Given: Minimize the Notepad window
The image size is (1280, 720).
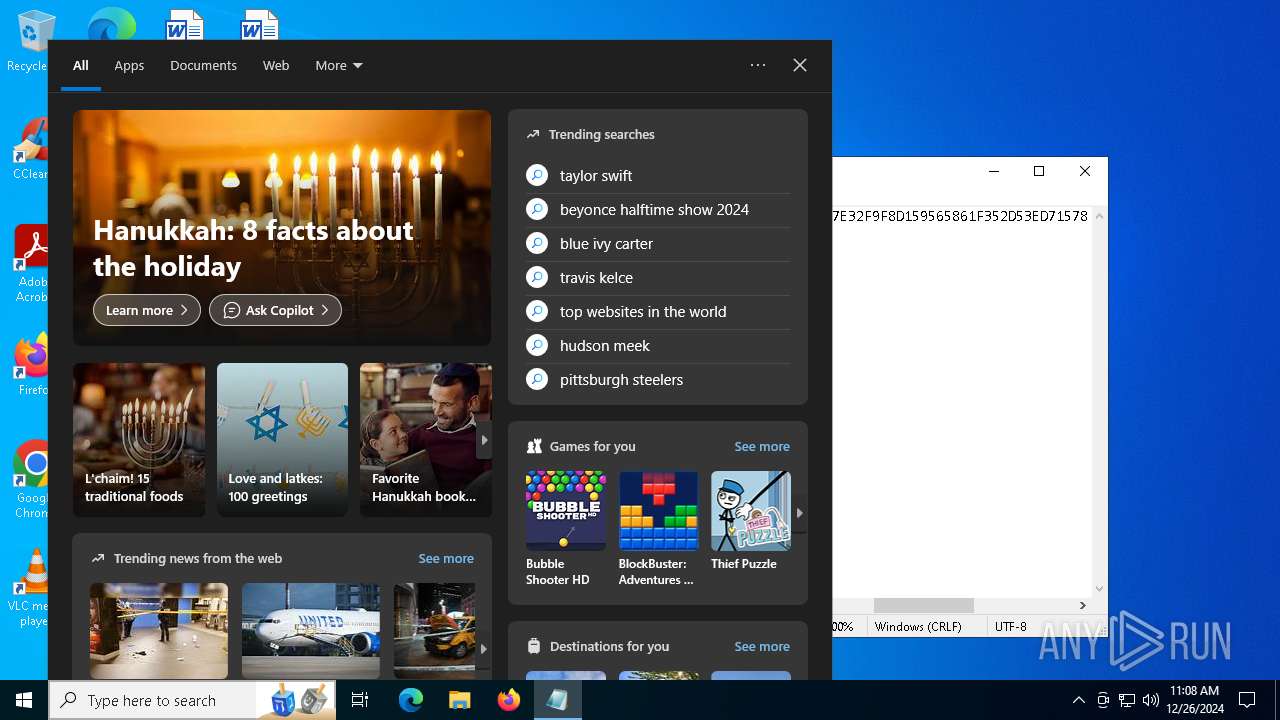Looking at the screenshot, I should click(x=994, y=171).
